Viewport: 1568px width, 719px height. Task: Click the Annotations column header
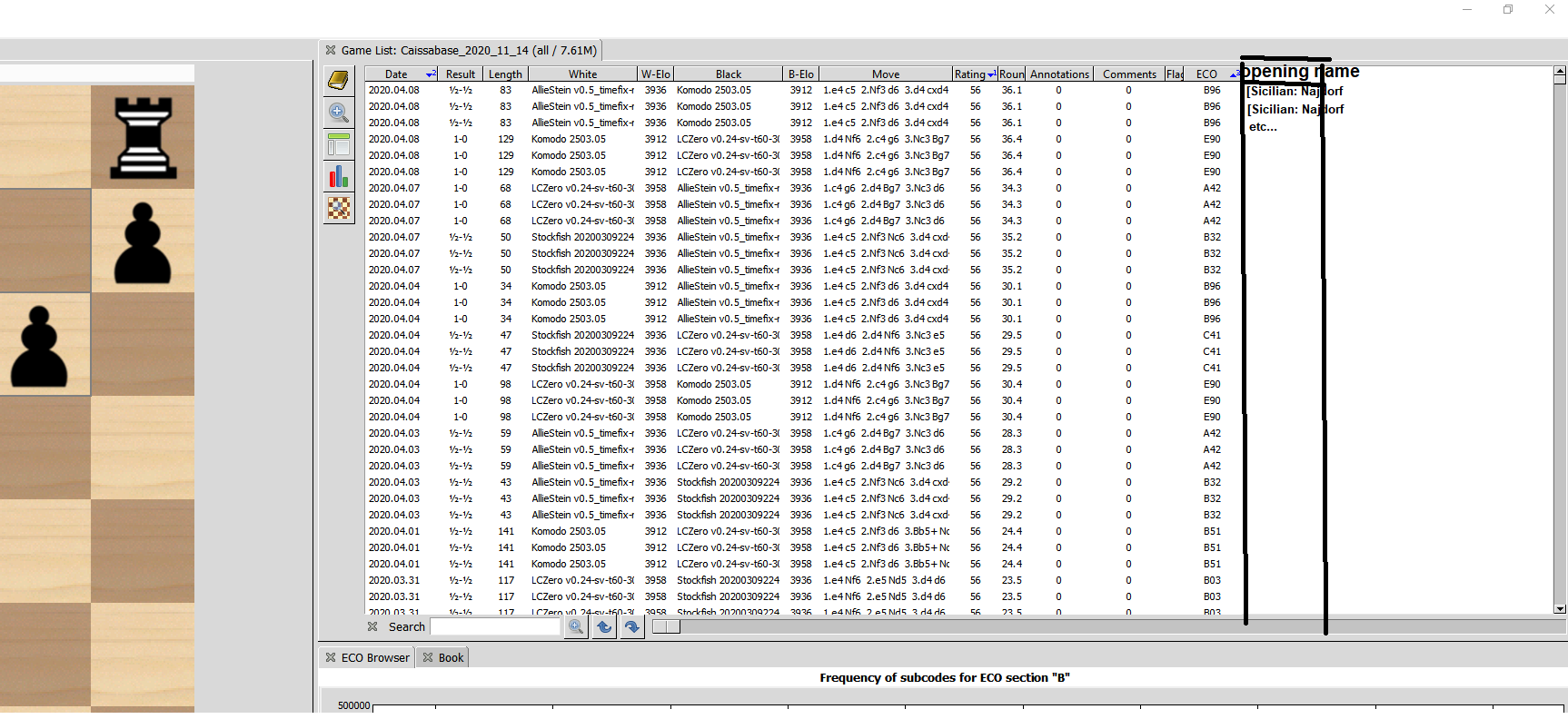(x=1059, y=74)
